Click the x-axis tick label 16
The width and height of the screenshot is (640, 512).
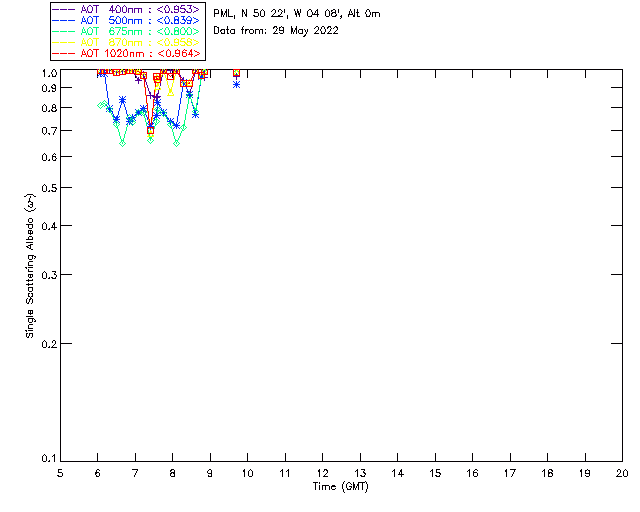click(472, 473)
